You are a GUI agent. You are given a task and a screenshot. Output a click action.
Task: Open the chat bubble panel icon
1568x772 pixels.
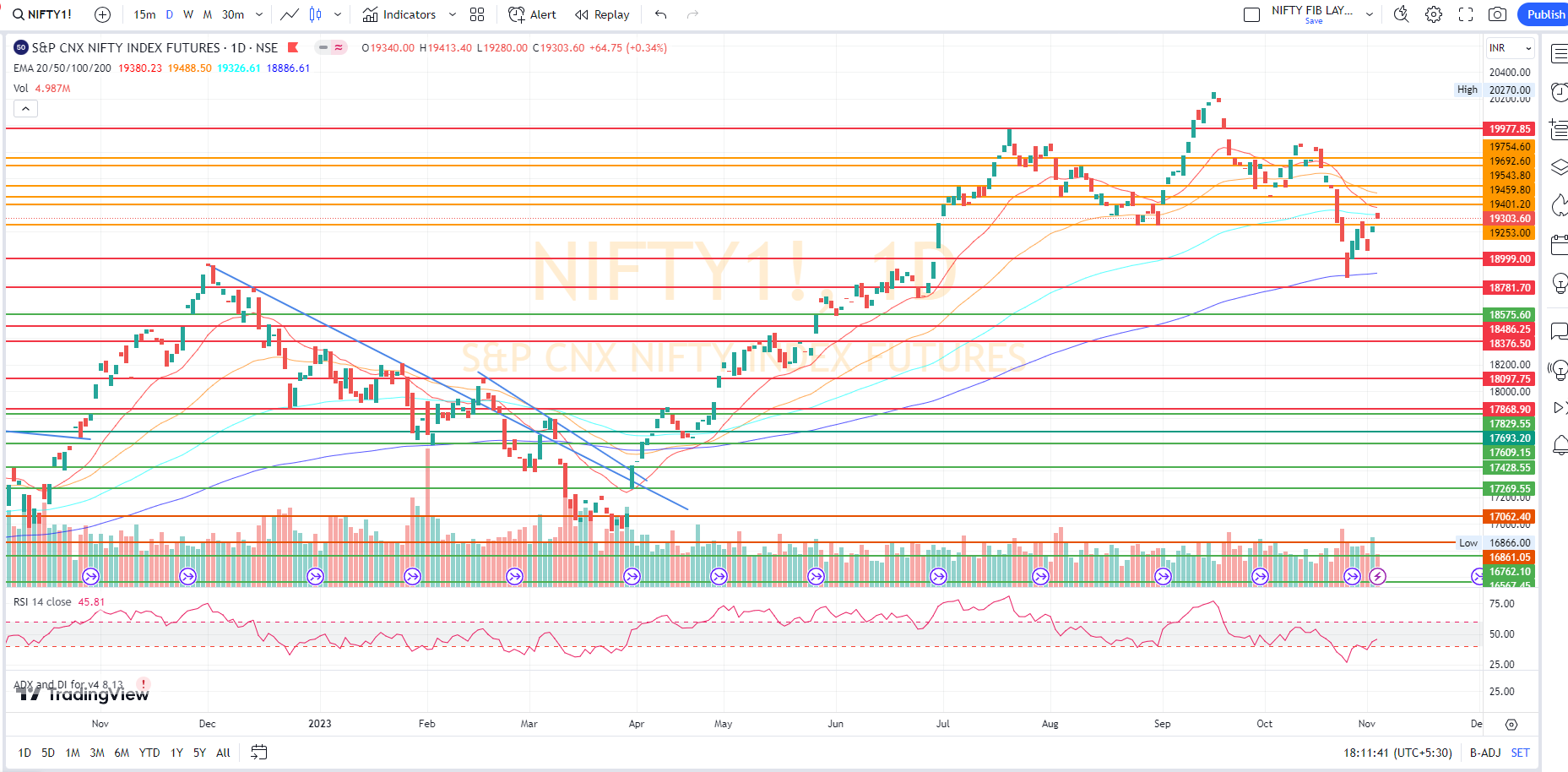tap(1559, 331)
